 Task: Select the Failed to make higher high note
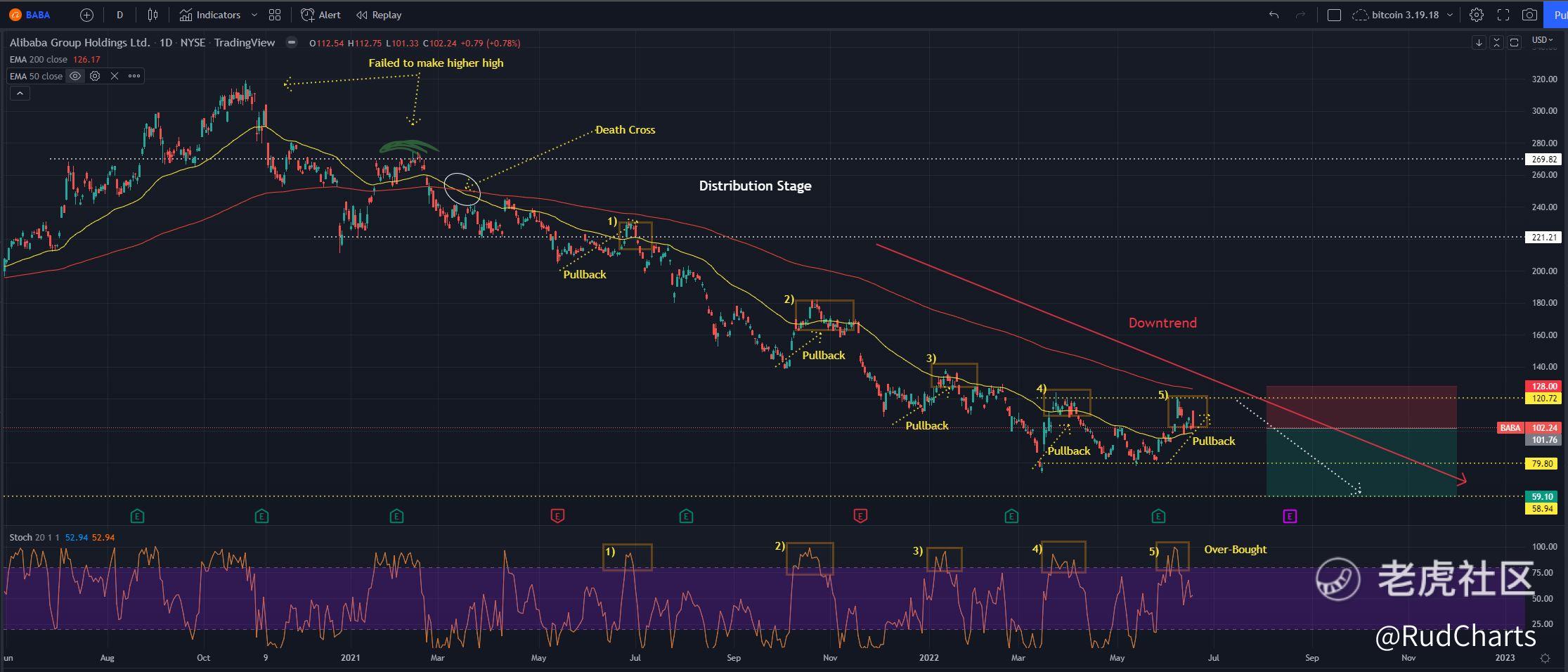click(x=436, y=63)
